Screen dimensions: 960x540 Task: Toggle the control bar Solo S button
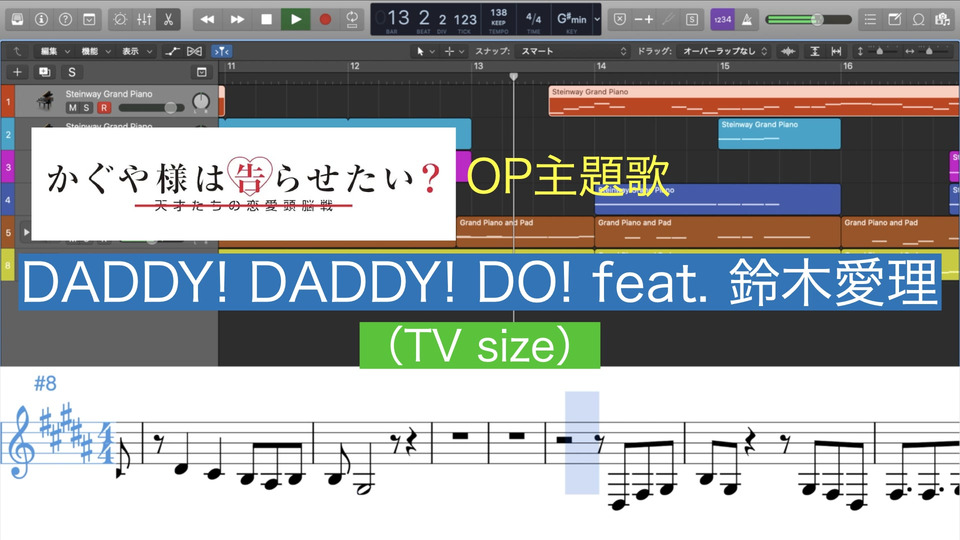[691, 20]
